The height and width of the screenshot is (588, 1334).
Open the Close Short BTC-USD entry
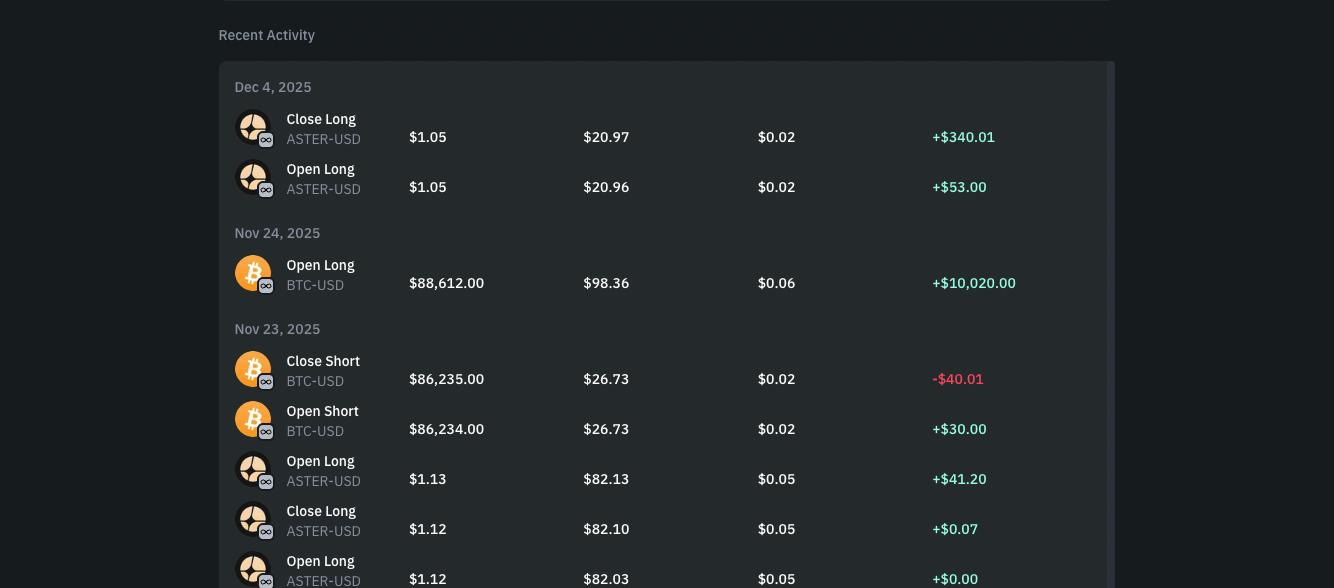(663, 370)
